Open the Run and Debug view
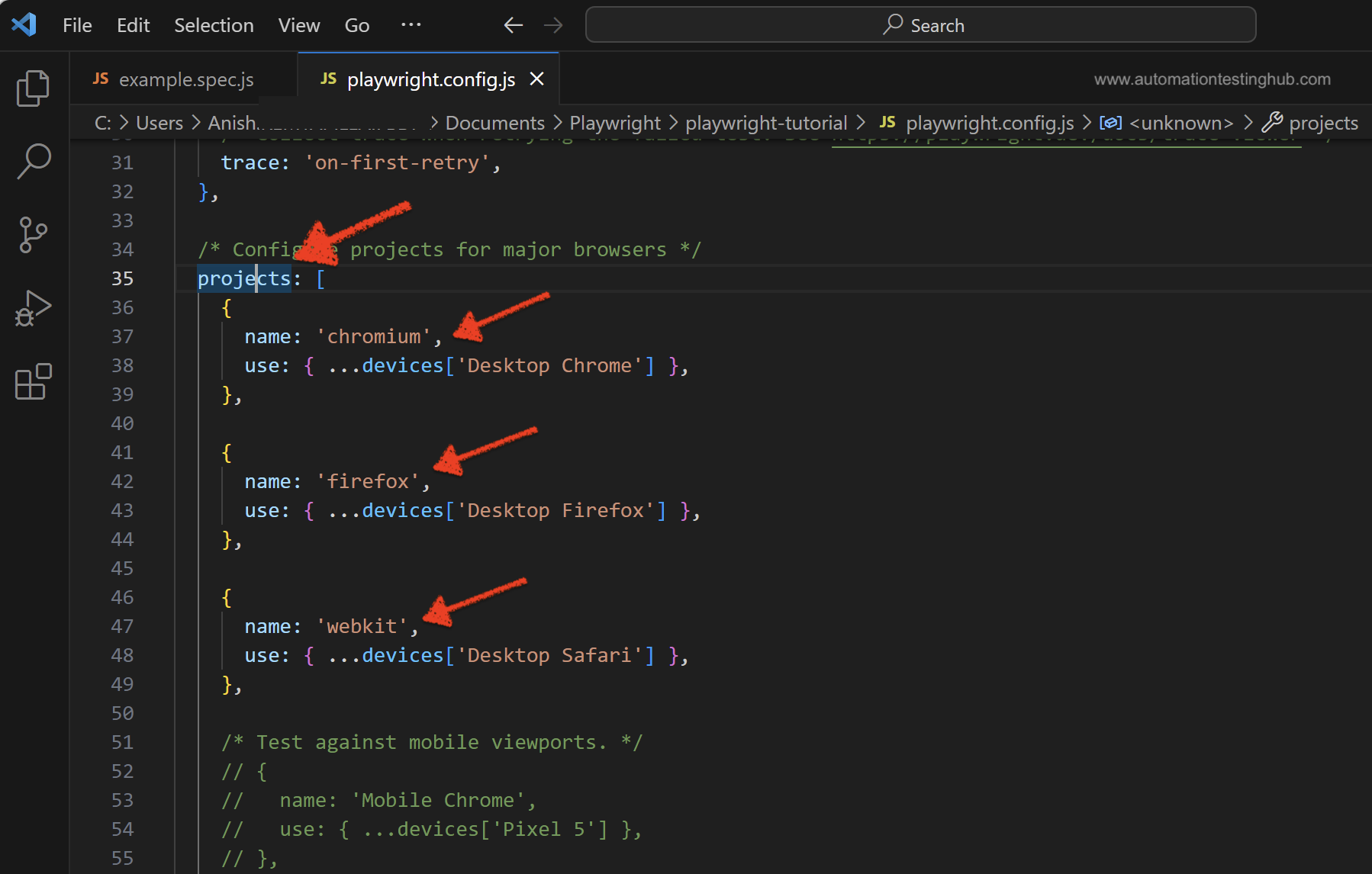 (x=33, y=308)
